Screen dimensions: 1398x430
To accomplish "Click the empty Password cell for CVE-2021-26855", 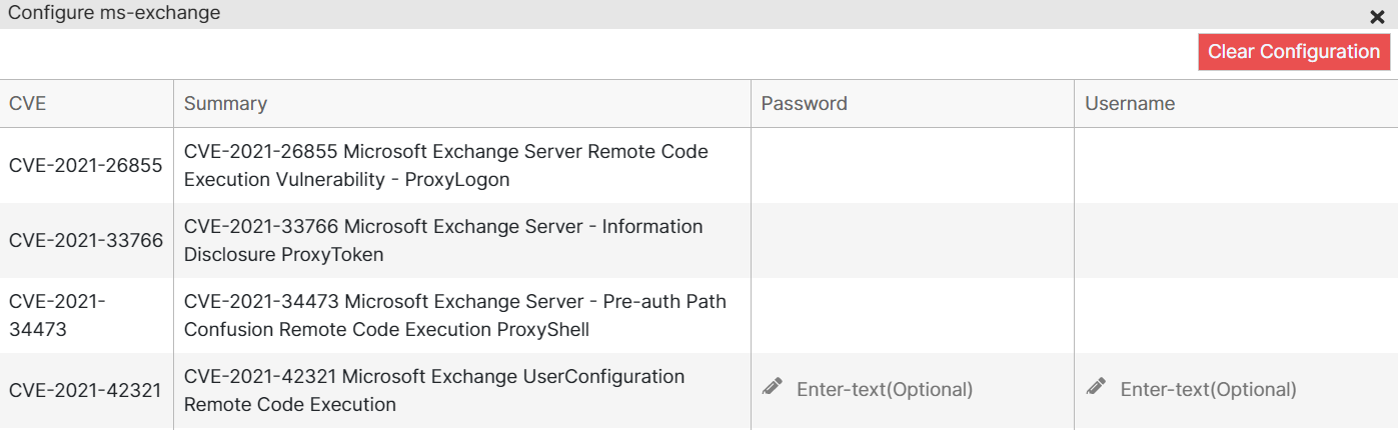I will pyautogui.click(x=912, y=166).
